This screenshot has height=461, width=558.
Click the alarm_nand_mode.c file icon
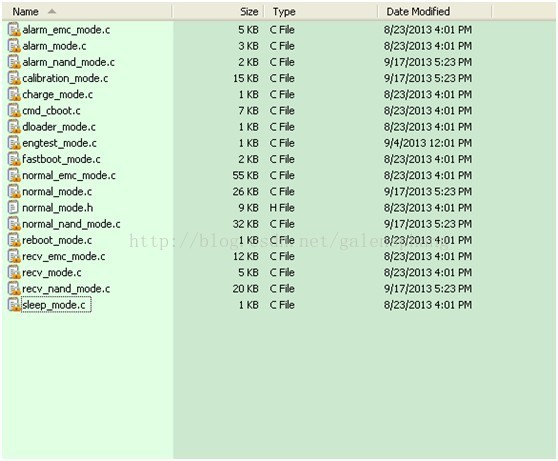pyautogui.click(x=14, y=62)
